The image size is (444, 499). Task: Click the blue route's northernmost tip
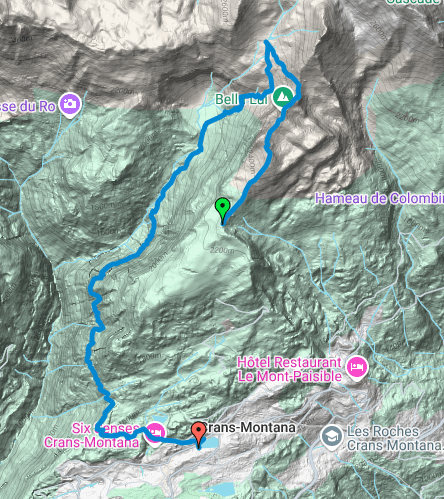[x=266, y=41]
